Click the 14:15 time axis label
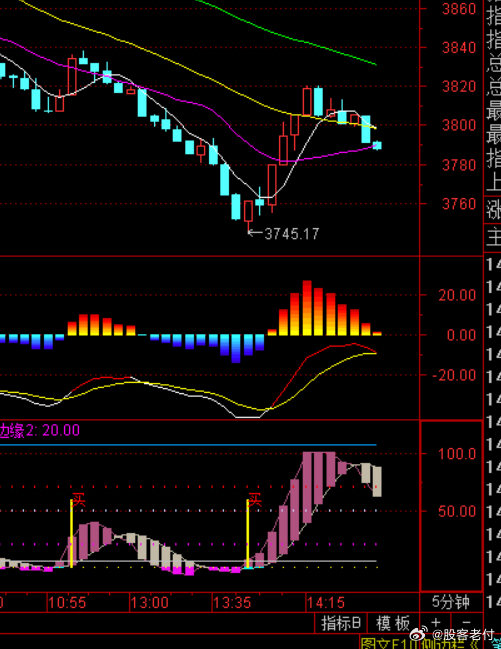Viewport: 501px width, 649px height. click(x=326, y=603)
